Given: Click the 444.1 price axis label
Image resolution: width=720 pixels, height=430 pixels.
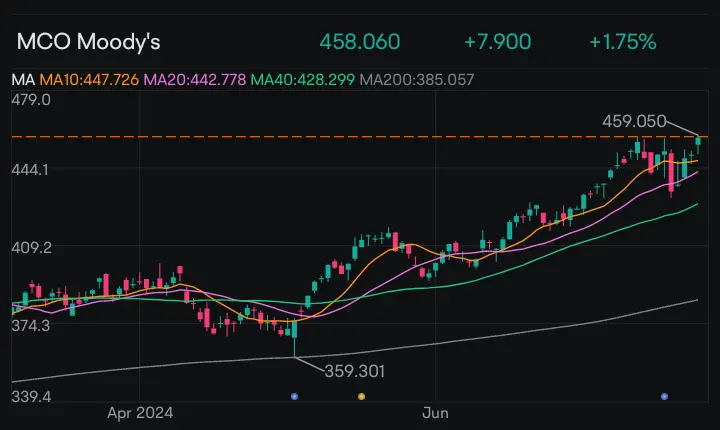Looking at the screenshot, I should point(30,170).
